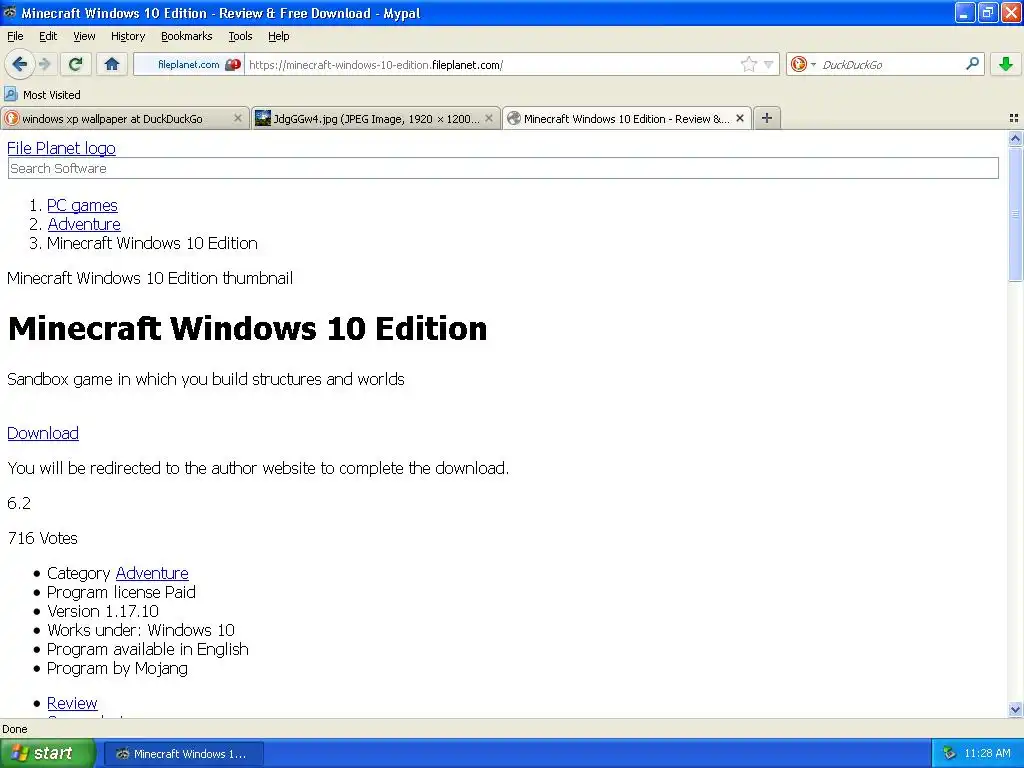Viewport: 1024px width, 768px height.
Task: Open the tab groups grid icon
Action: click(x=1014, y=118)
